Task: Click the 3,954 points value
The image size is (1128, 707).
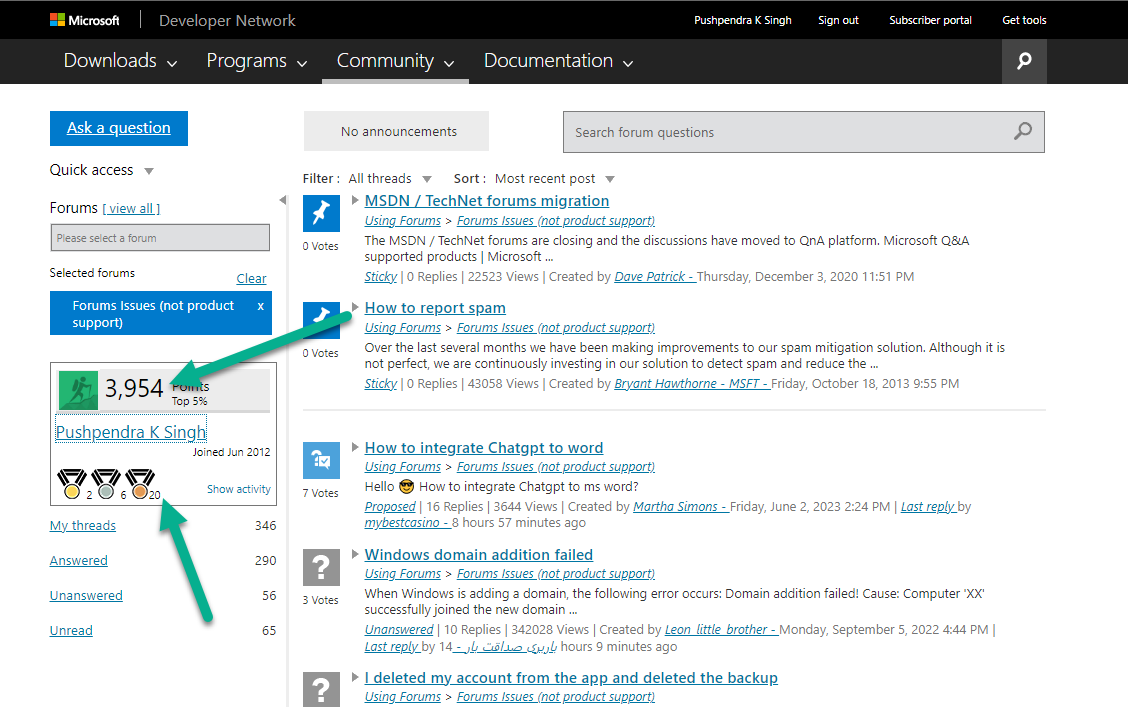Action: coord(135,388)
